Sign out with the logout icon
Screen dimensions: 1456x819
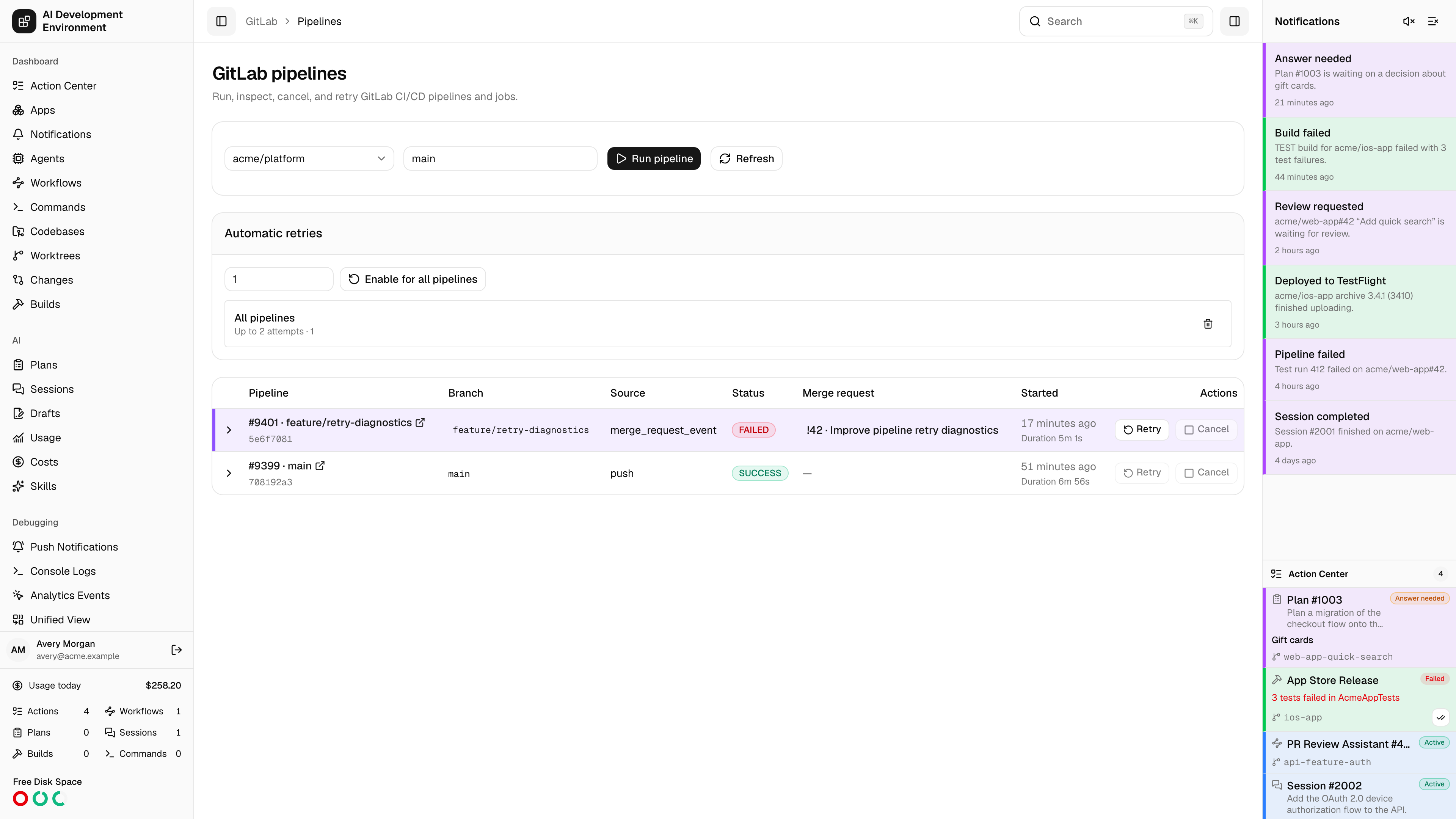pyautogui.click(x=176, y=650)
